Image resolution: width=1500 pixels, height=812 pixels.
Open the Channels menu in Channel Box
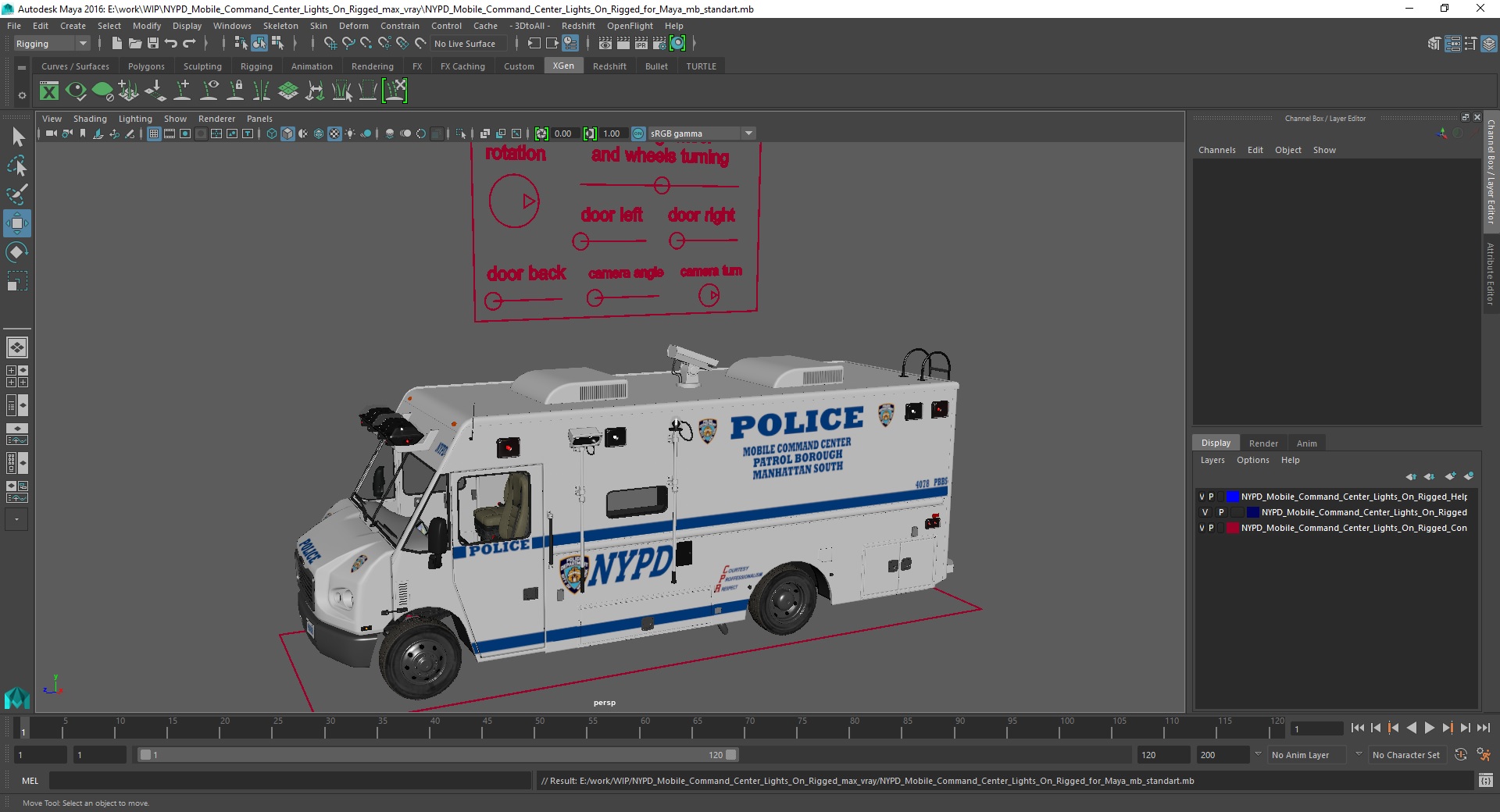pyautogui.click(x=1217, y=150)
